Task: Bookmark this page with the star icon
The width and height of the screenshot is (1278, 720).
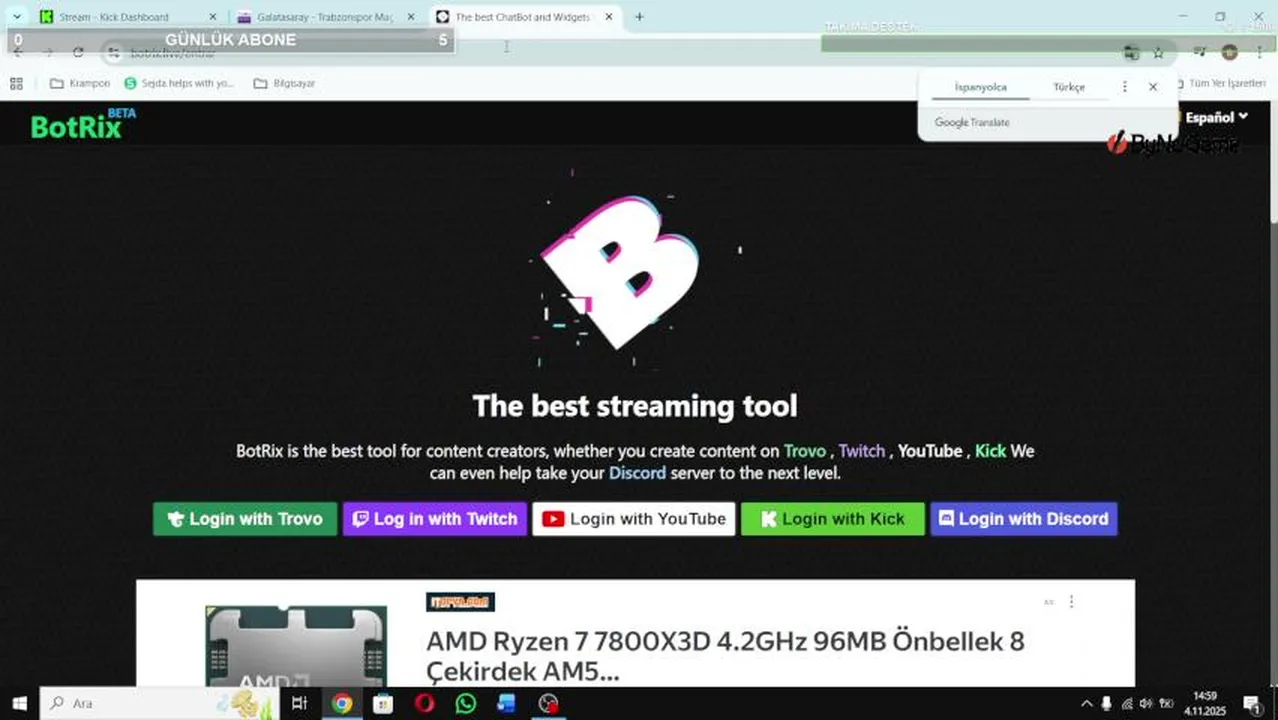Action: 1158,52
